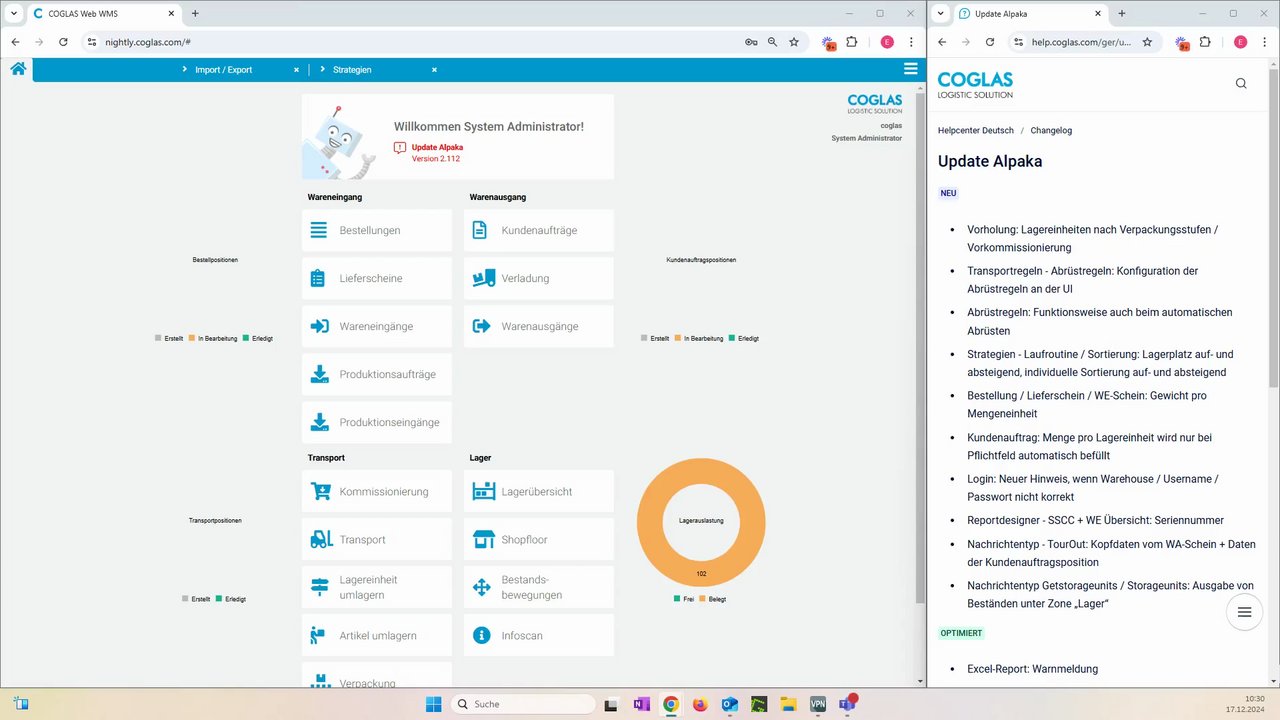Open tab search dropdown in help Chrome window
Image resolution: width=1280 pixels, height=720 pixels.
[941, 13]
